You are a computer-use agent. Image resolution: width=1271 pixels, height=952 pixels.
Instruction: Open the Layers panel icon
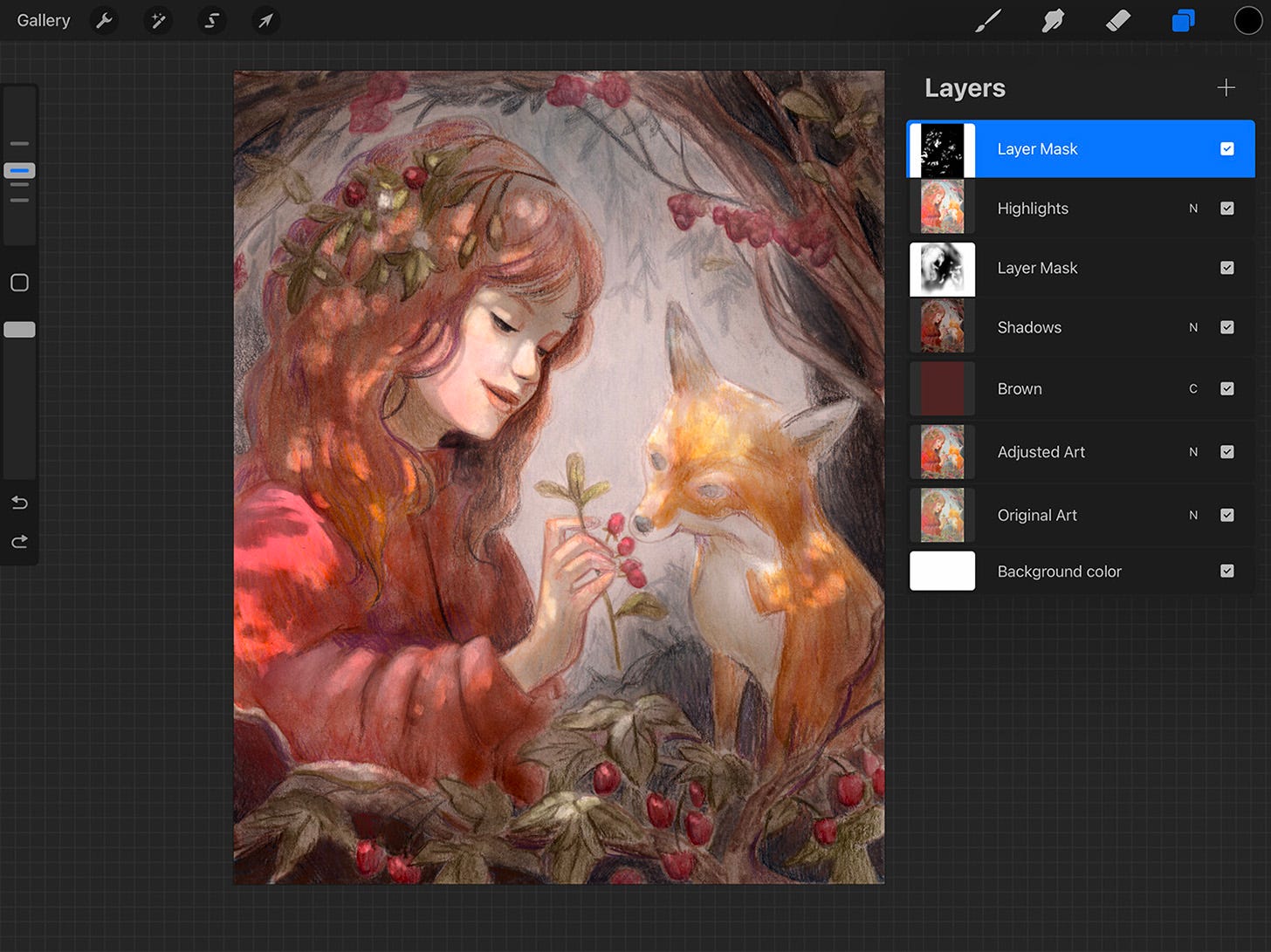(1183, 20)
